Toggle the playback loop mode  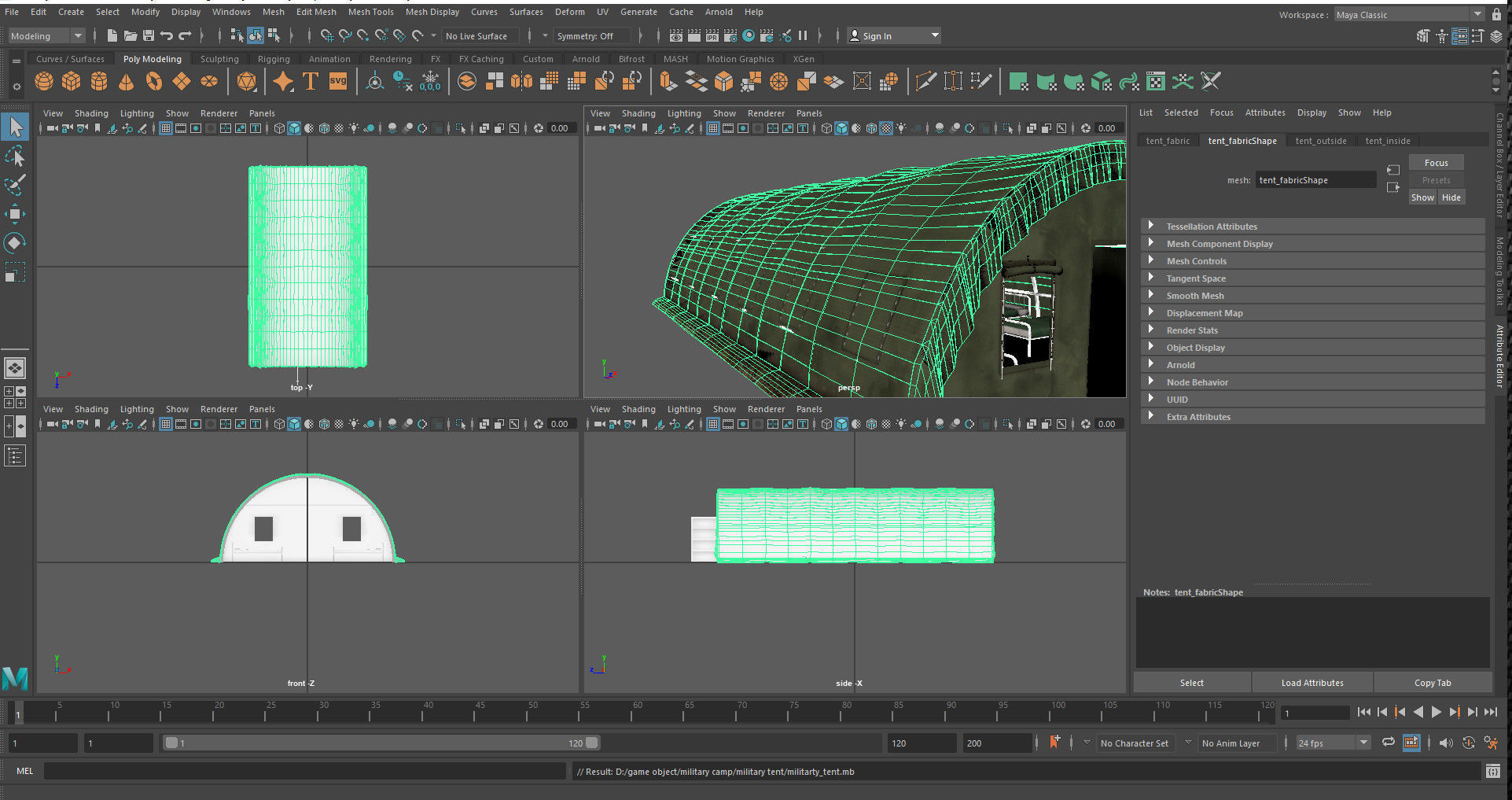pos(1389,743)
